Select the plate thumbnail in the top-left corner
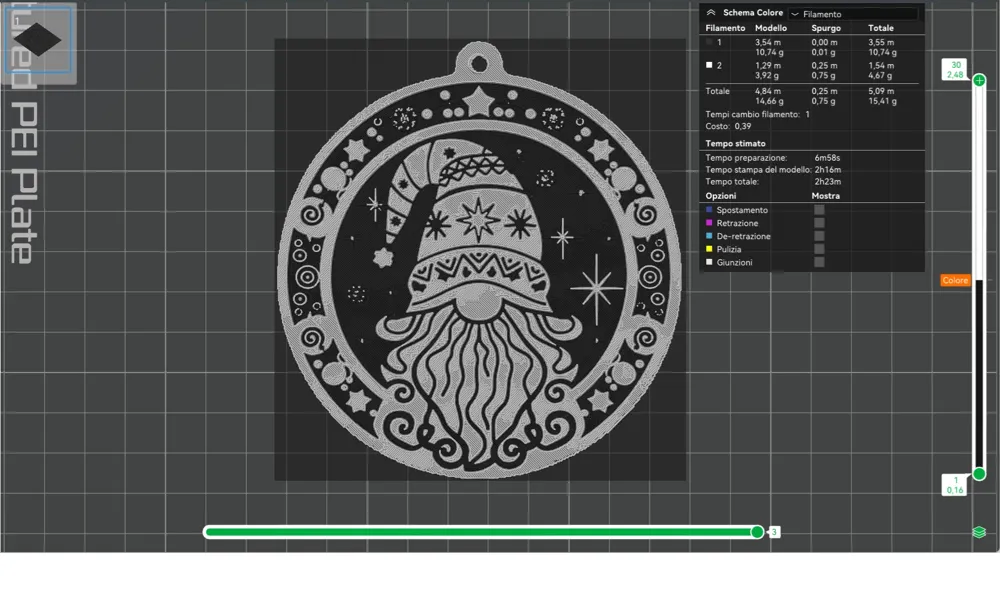 pyautogui.click(x=37, y=40)
